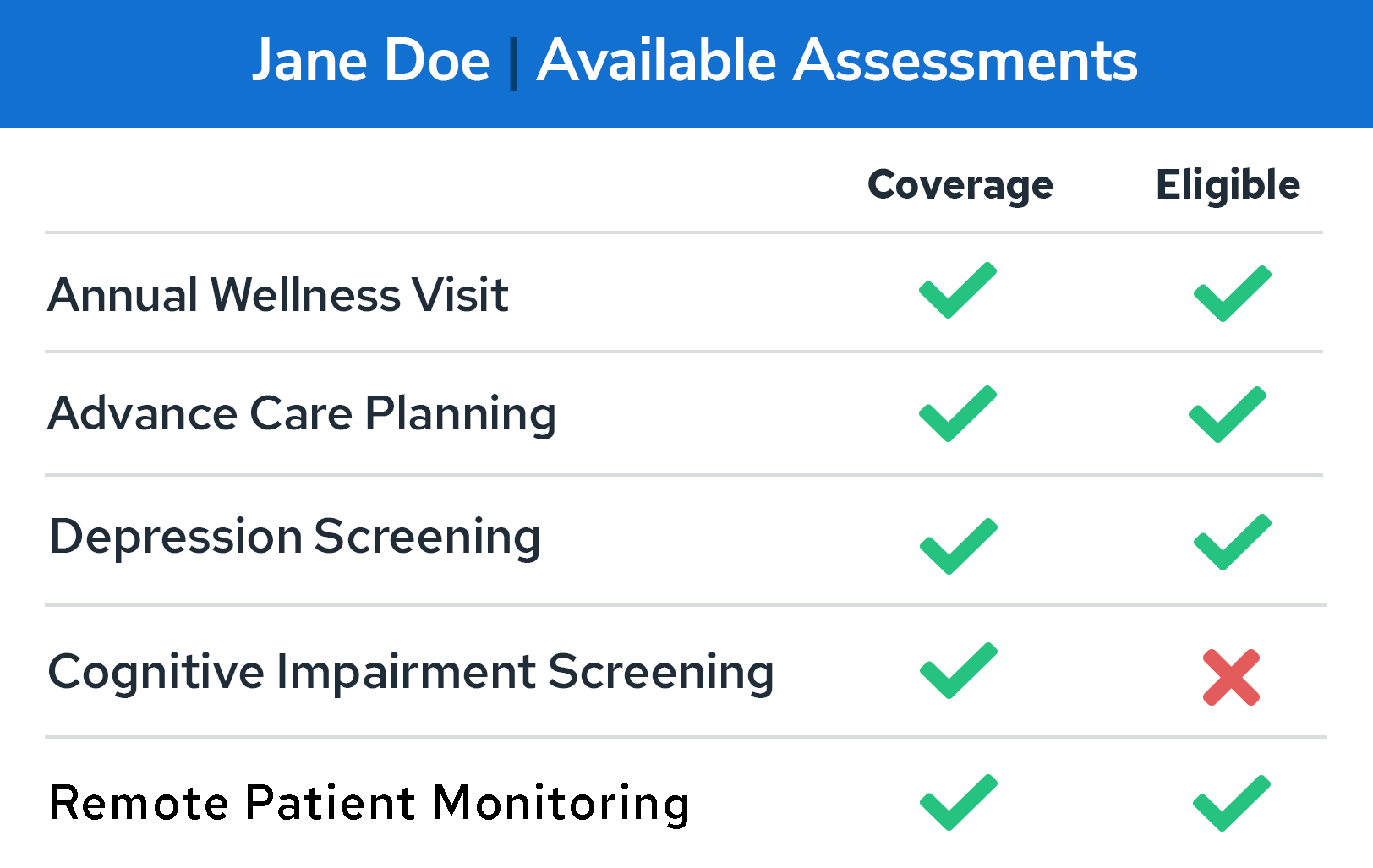Click Advance Care Planning coverage checkmark
This screenshot has height=868, width=1373.
(958, 414)
